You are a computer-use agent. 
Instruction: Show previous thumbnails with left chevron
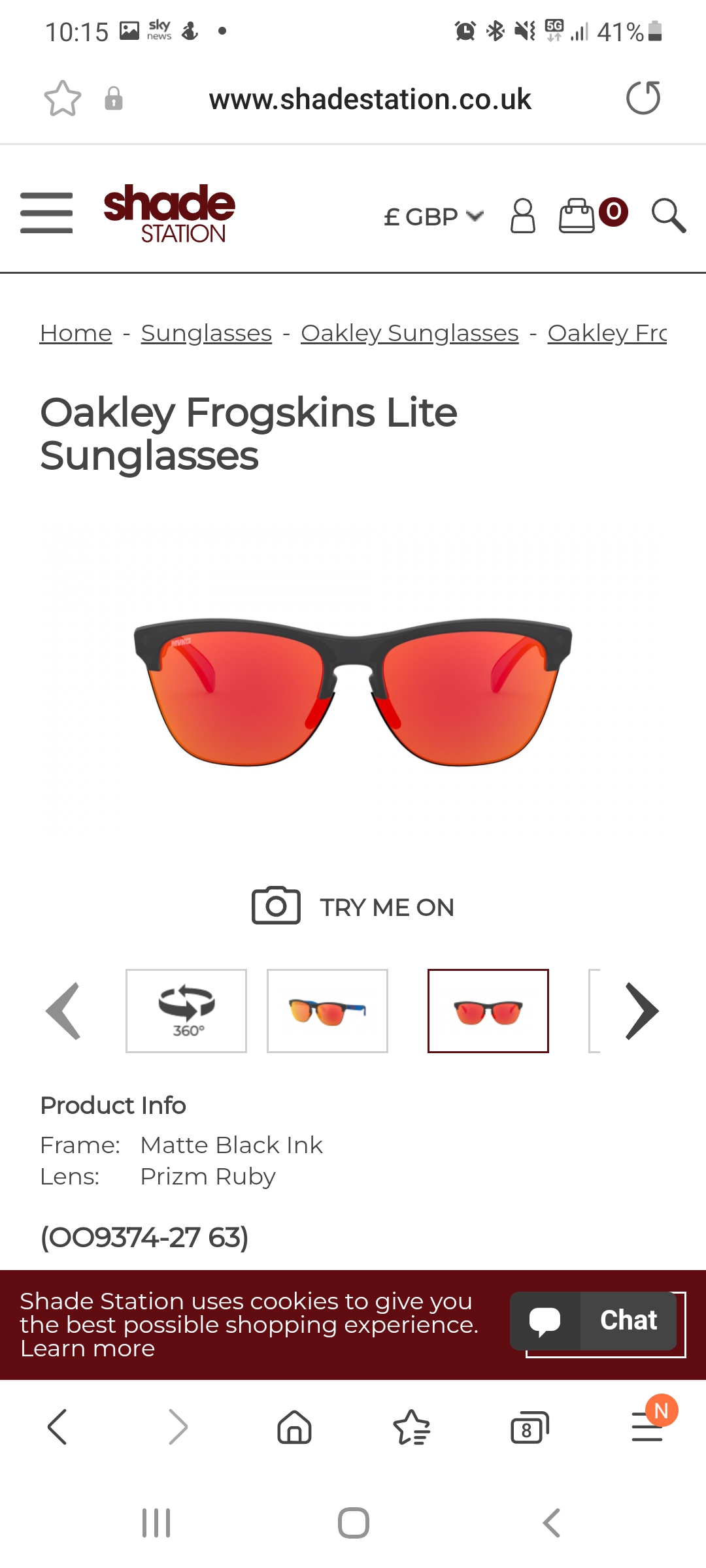point(63,1011)
